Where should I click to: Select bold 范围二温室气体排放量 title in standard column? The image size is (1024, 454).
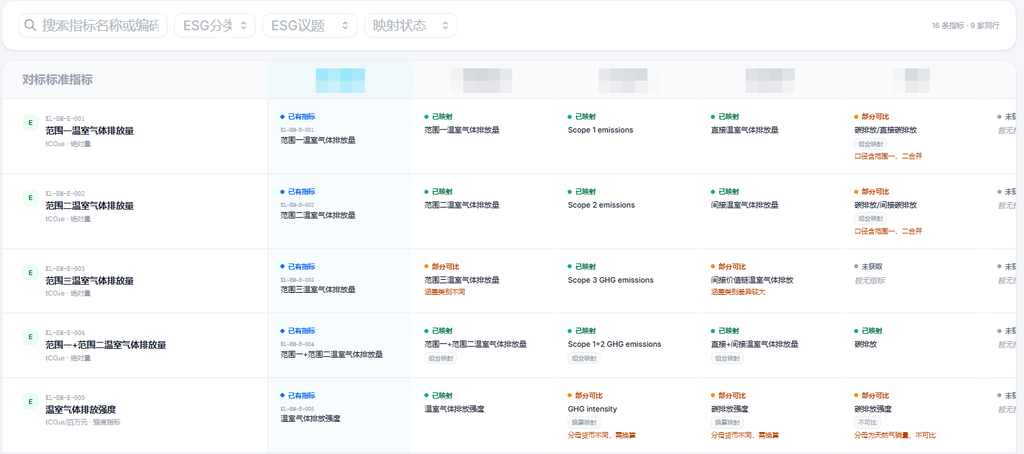(x=89, y=206)
